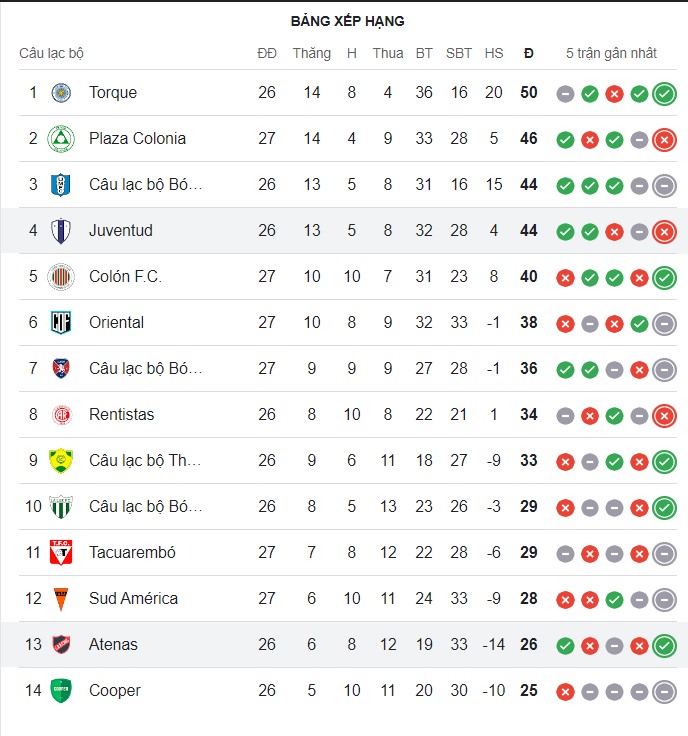Open the Torque team link

113,93
